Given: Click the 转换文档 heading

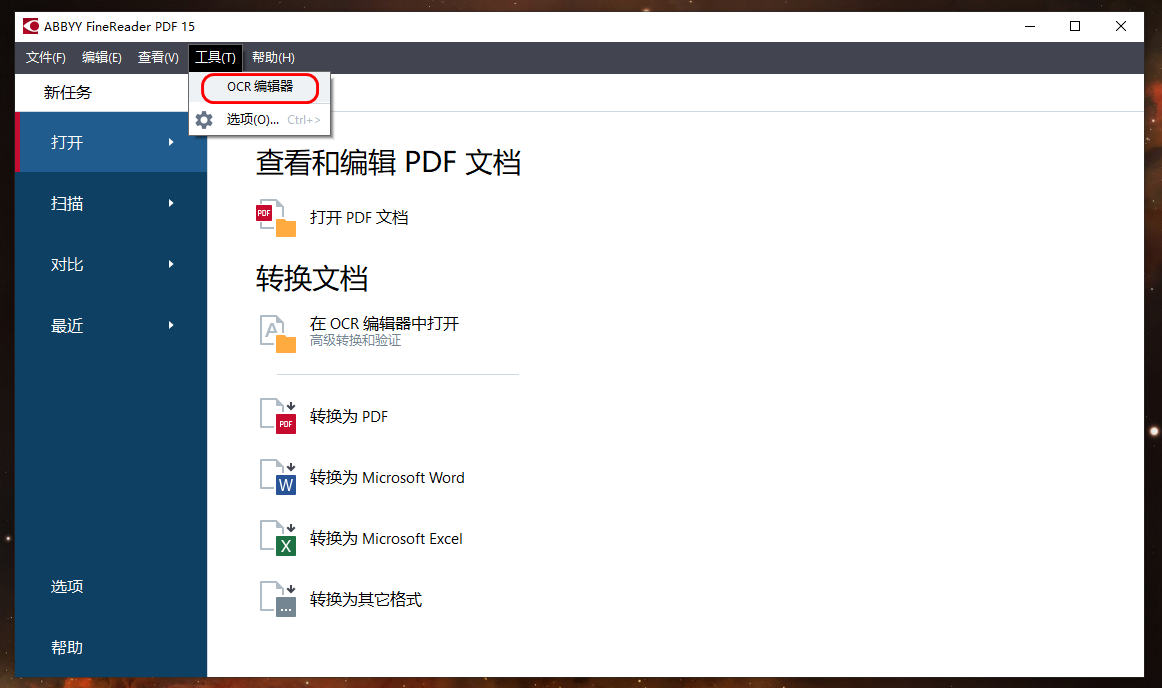Looking at the screenshot, I should 311,279.
